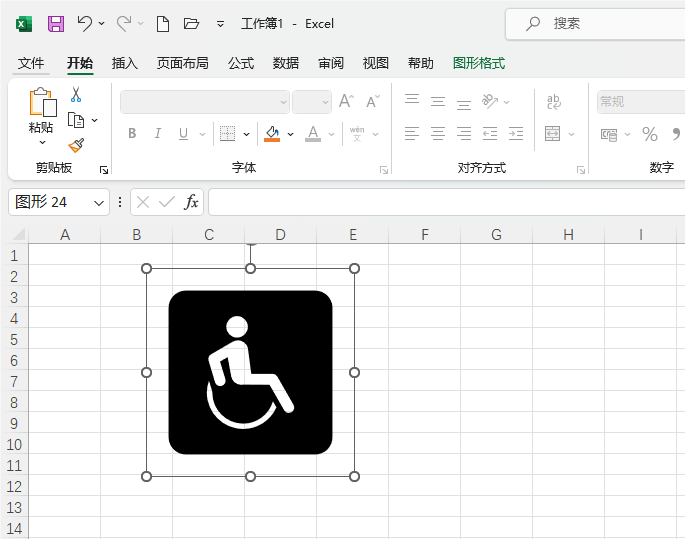Screen dimensions: 685x539
Task: Click the Open file folder icon
Action: click(191, 24)
